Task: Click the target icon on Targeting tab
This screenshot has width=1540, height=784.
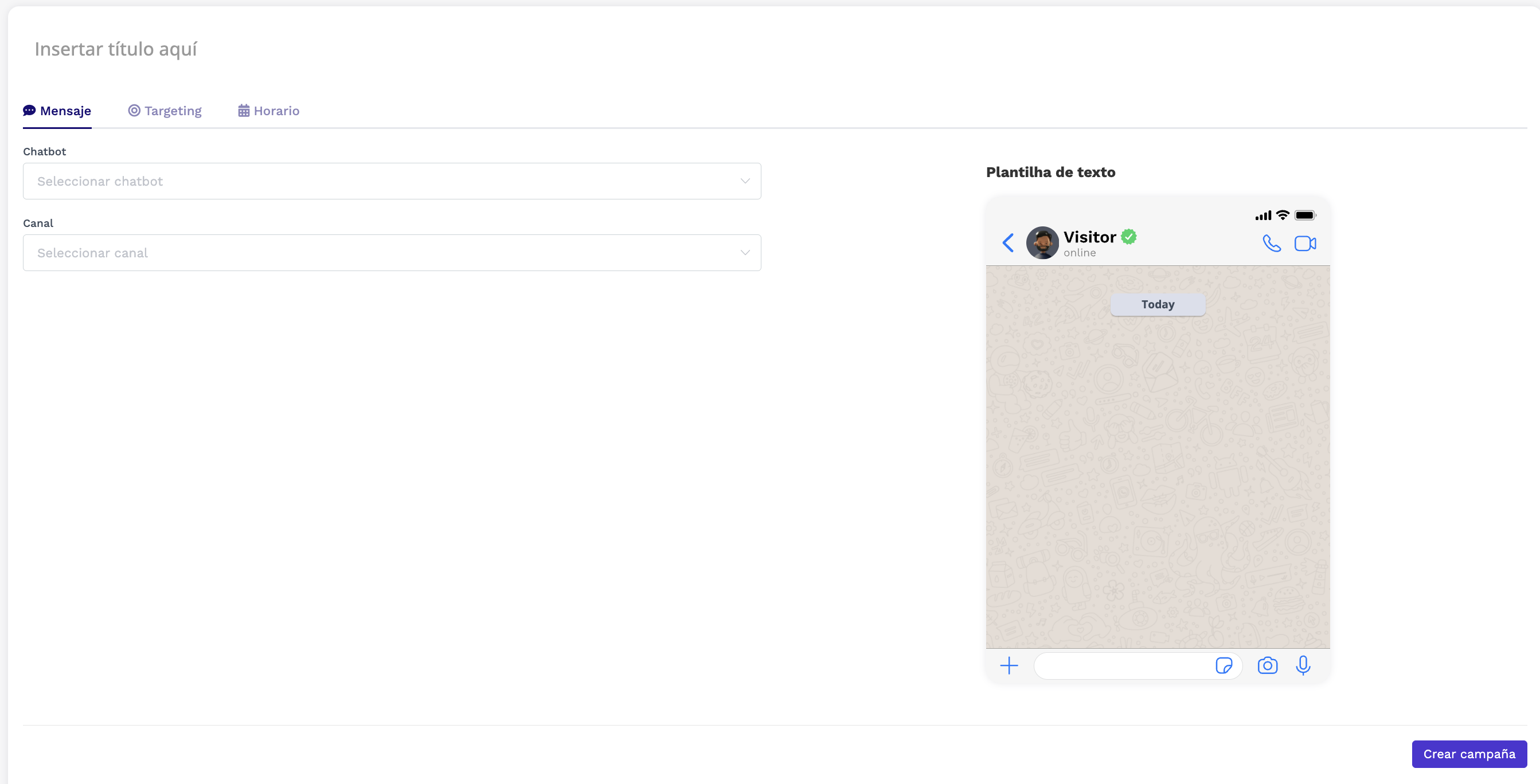Action: pyautogui.click(x=135, y=111)
